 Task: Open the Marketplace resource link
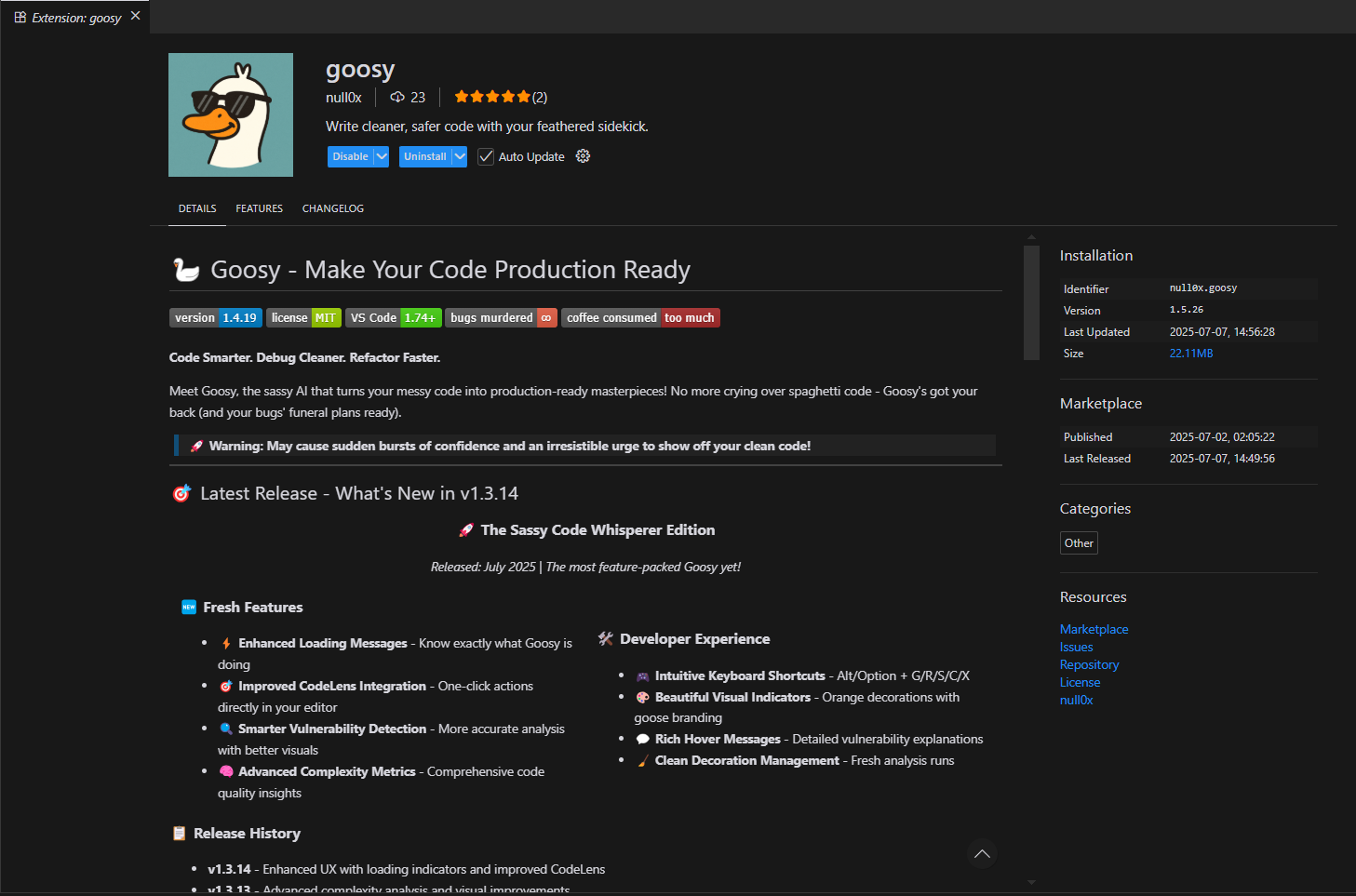(x=1094, y=629)
